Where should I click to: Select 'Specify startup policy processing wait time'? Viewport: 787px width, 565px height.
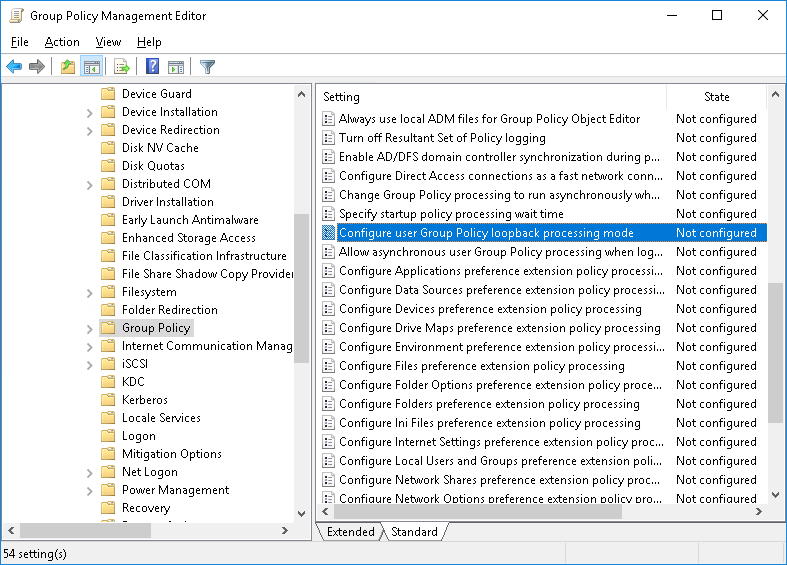(x=451, y=214)
